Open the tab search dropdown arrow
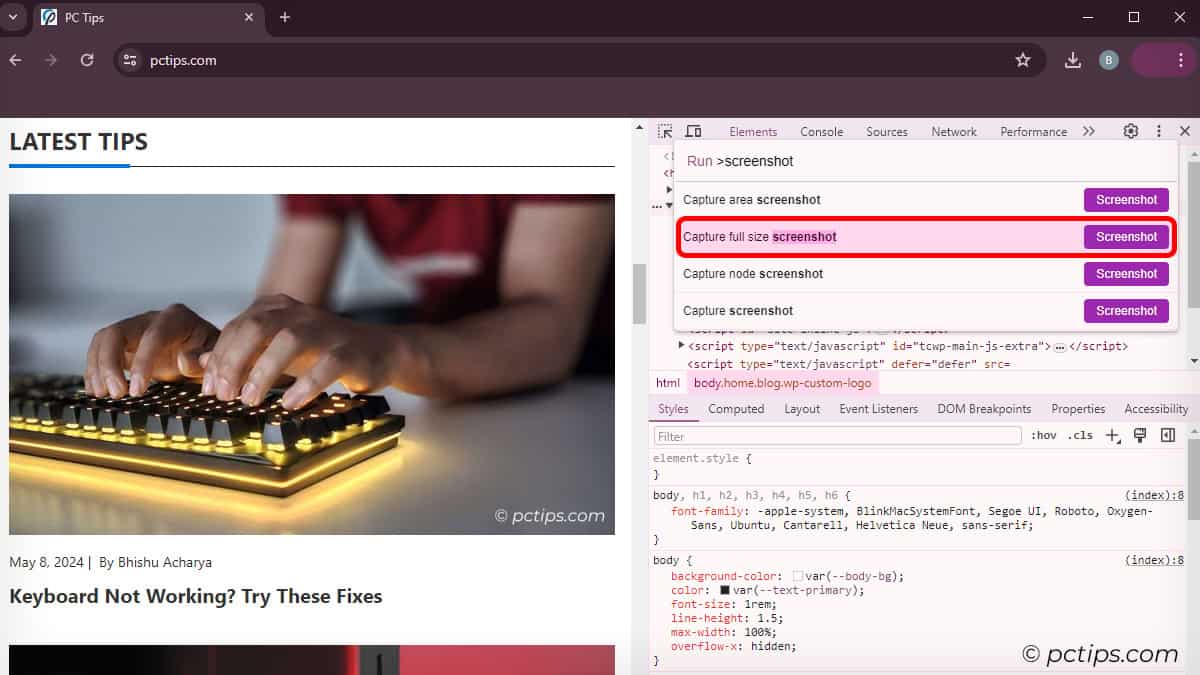 click(13, 17)
